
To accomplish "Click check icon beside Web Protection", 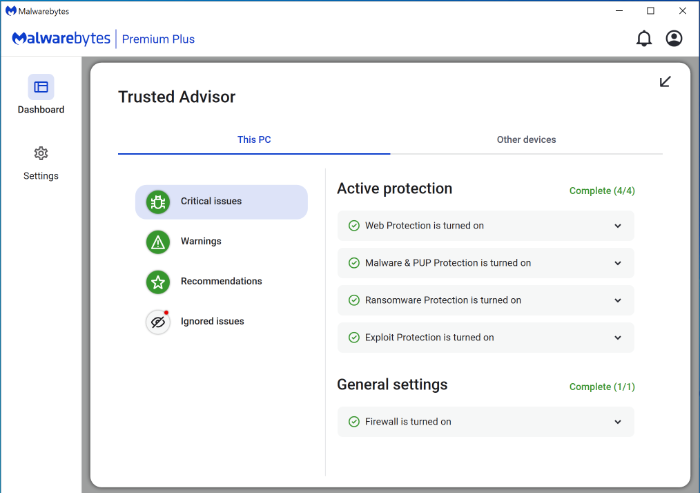I will tap(354, 226).
